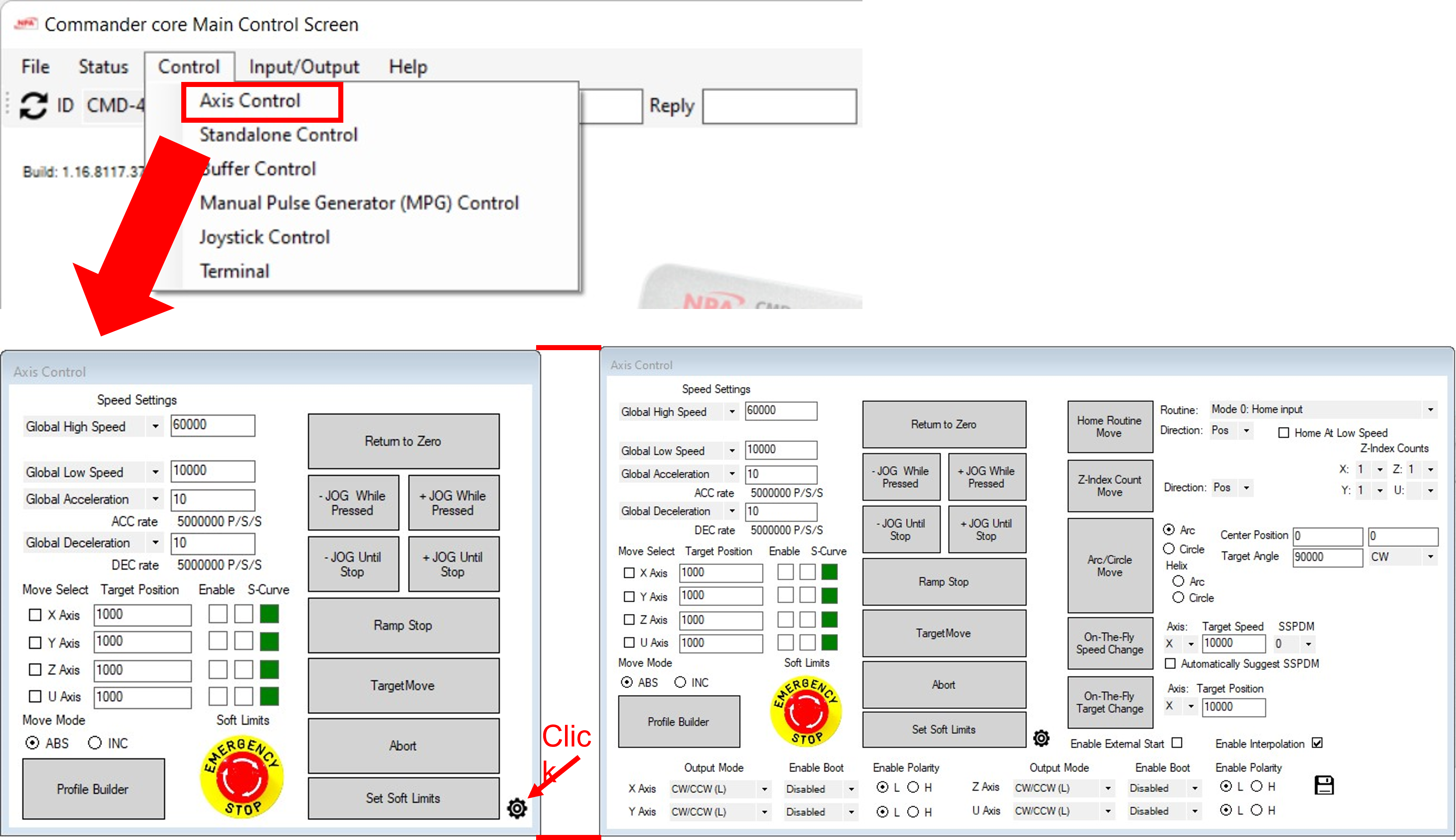This screenshot has height=840, width=1456.
Task: Click green S-Curve square for U Axis, compact window
Action: point(269,696)
